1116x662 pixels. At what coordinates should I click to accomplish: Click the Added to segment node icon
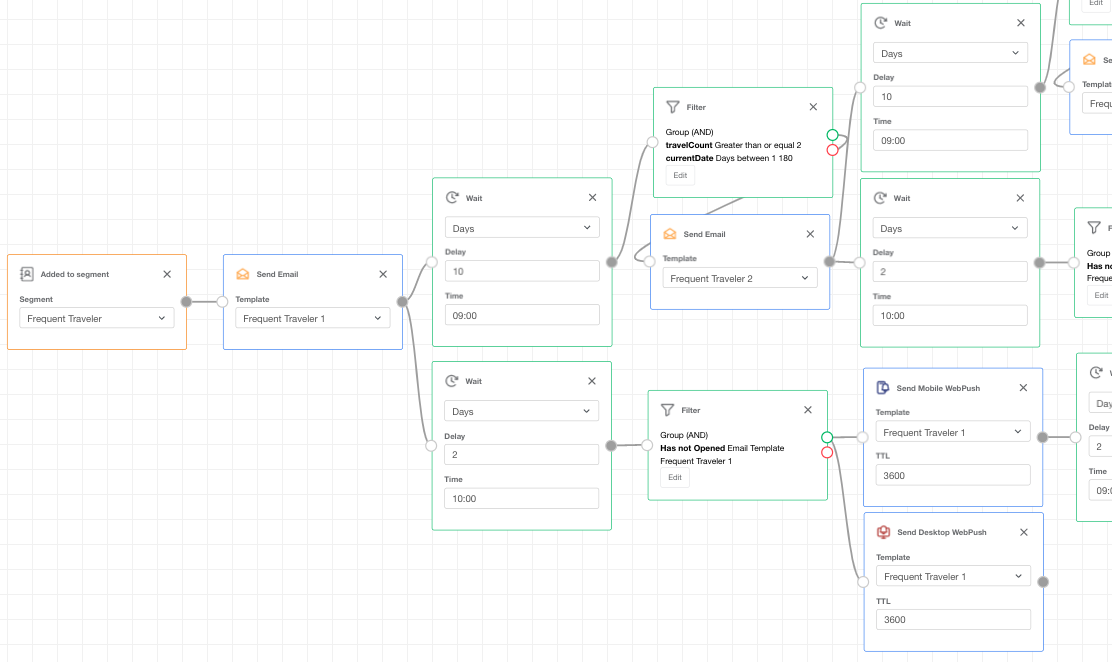coord(27,274)
